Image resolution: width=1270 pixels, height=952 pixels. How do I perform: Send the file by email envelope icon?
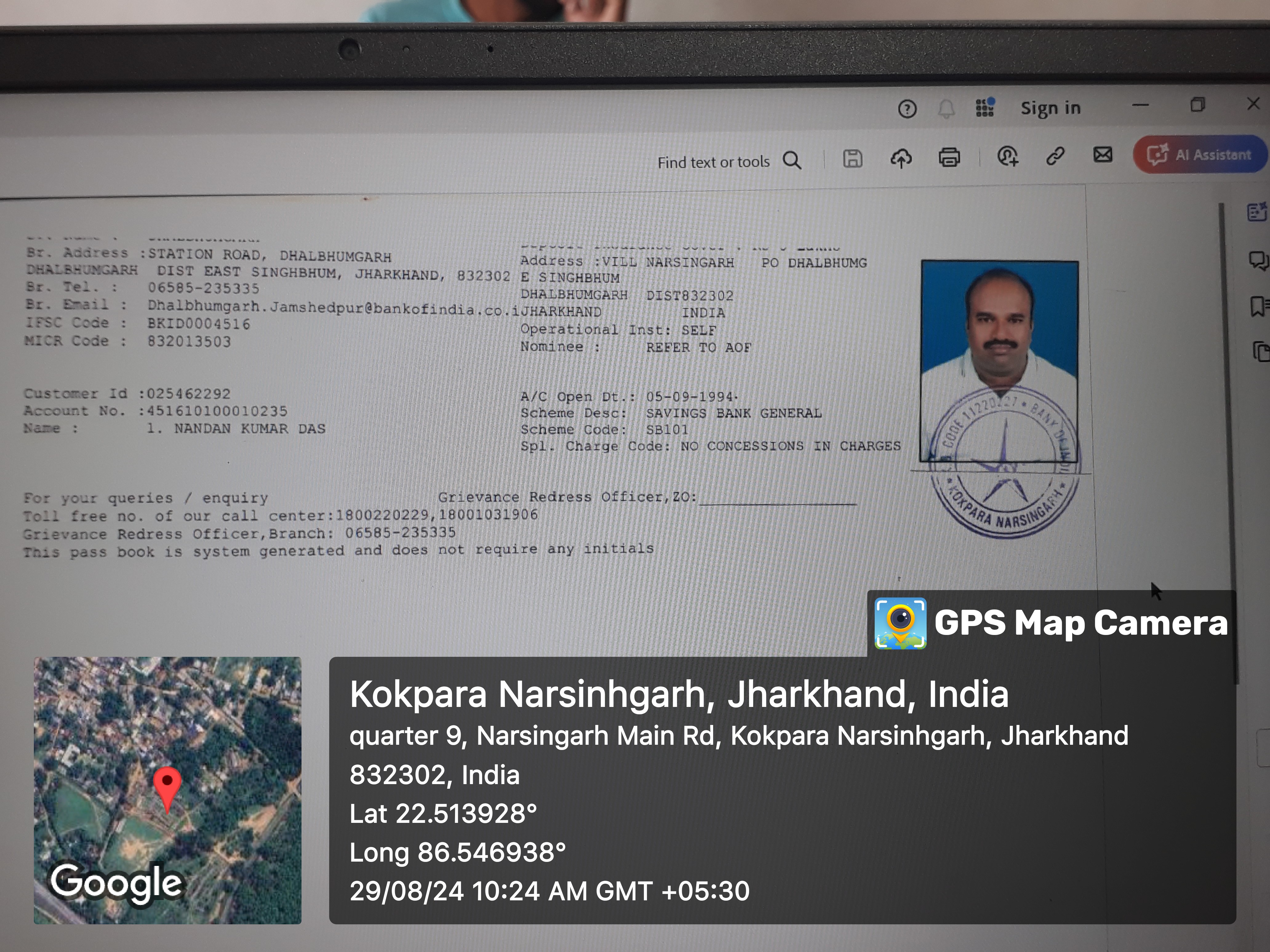coord(1102,154)
